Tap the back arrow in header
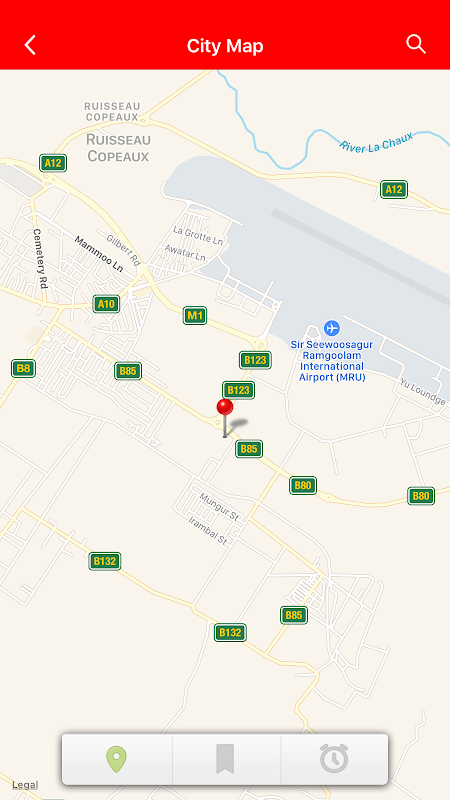This screenshot has width=450, height=800. [x=30, y=45]
